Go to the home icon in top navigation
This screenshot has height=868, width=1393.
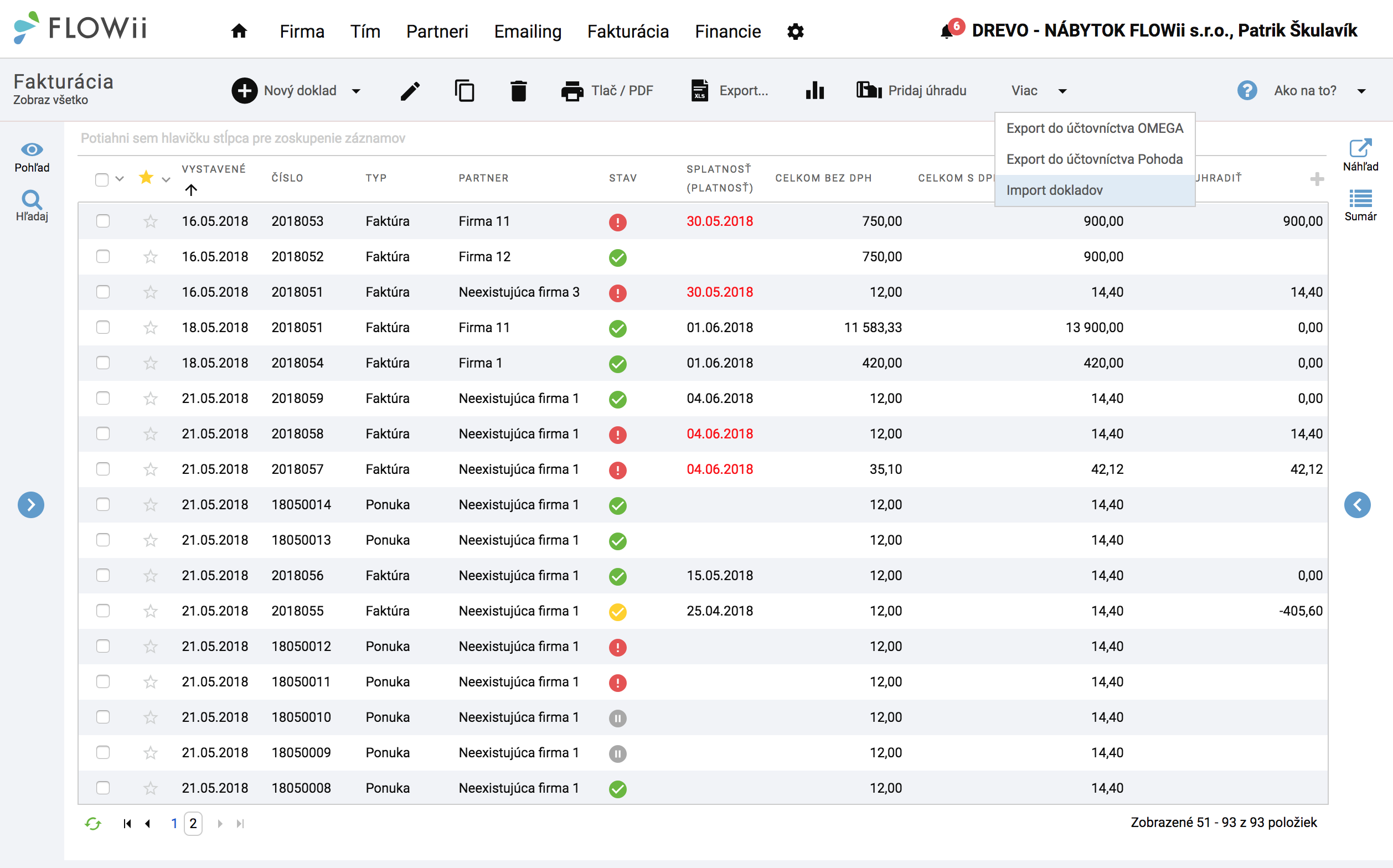tap(239, 31)
